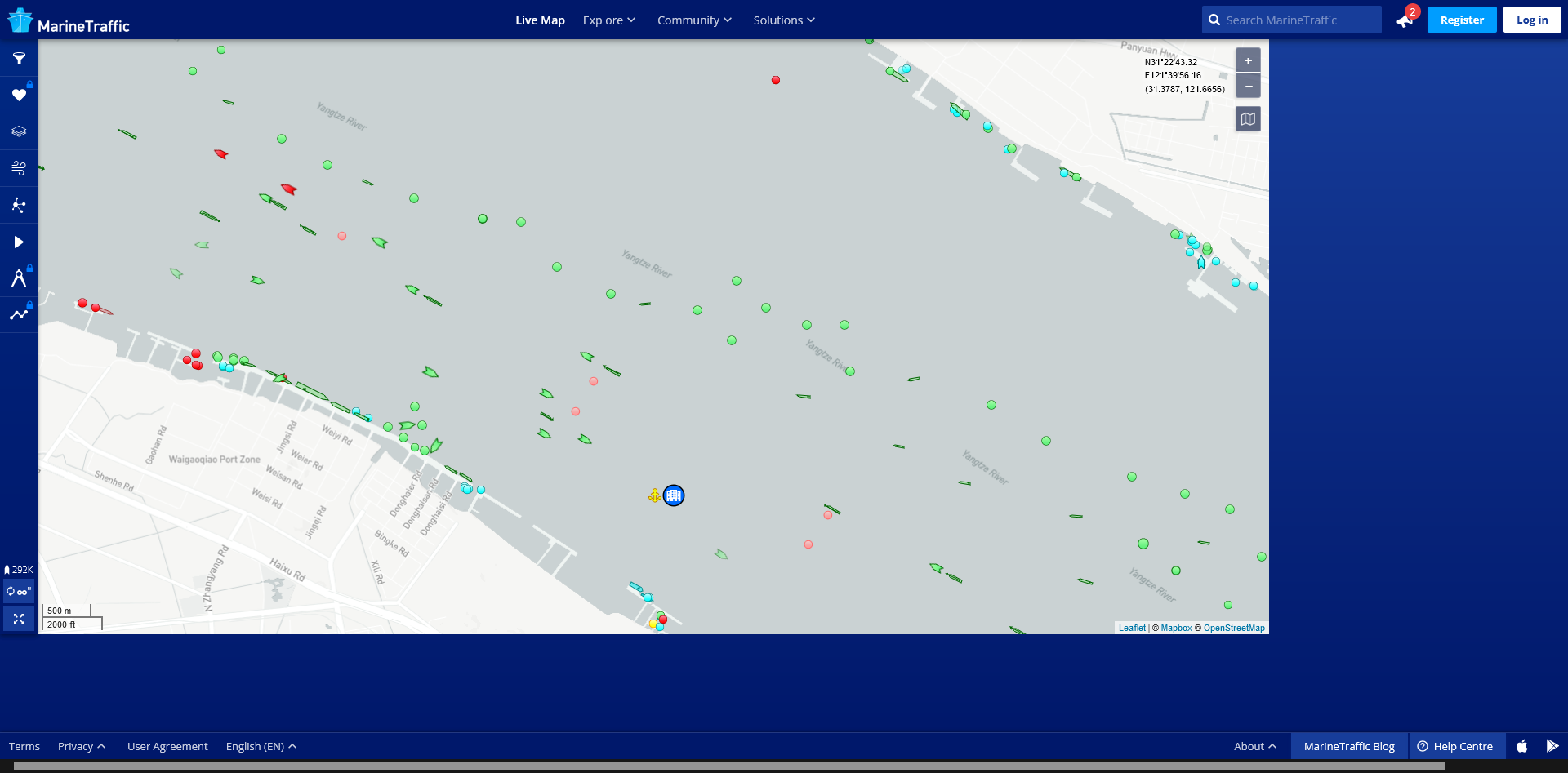Toggle fullscreen map view icon
The width and height of the screenshot is (1568, 773).
(x=19, y=619)
